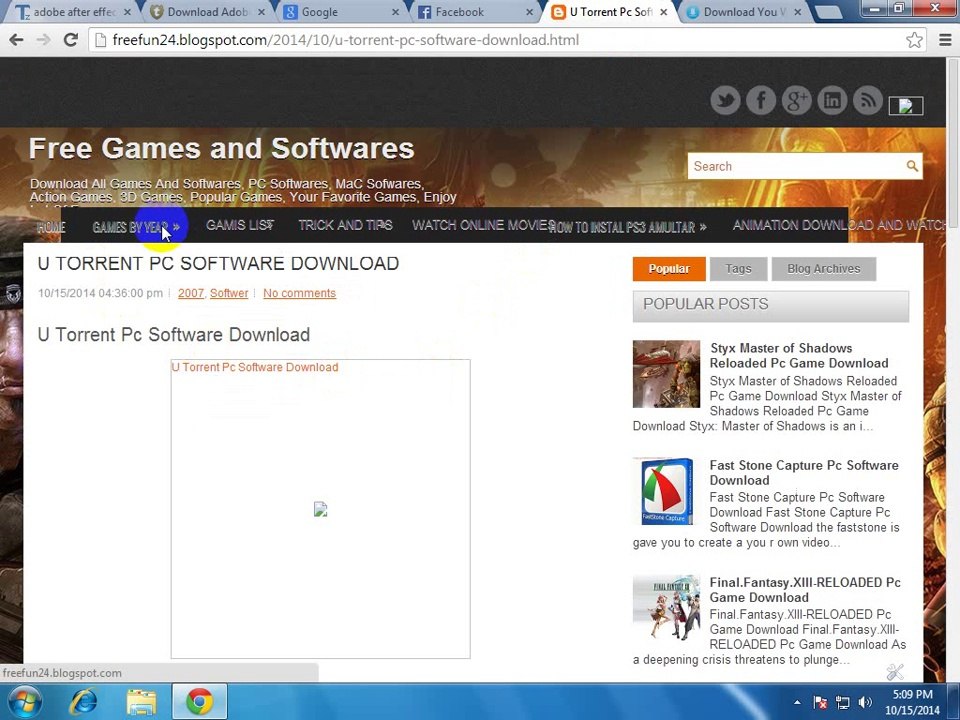
Task: Open the No comments link
Action: [x=299, y=293]
